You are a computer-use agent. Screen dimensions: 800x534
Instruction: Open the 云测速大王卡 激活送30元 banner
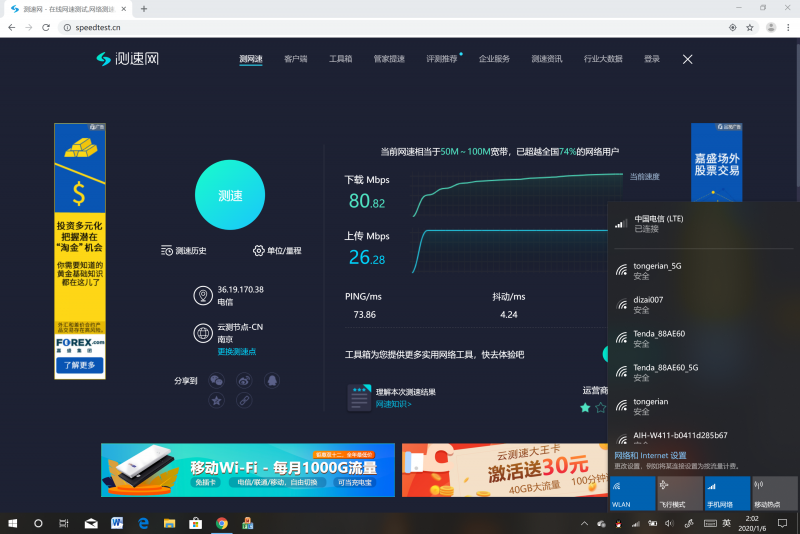click(505, 470)
